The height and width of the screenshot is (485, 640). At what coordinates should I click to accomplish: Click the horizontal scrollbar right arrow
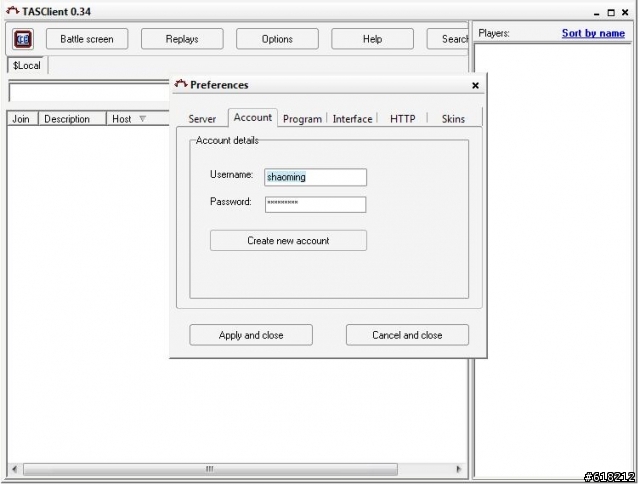tap(459, 469)
